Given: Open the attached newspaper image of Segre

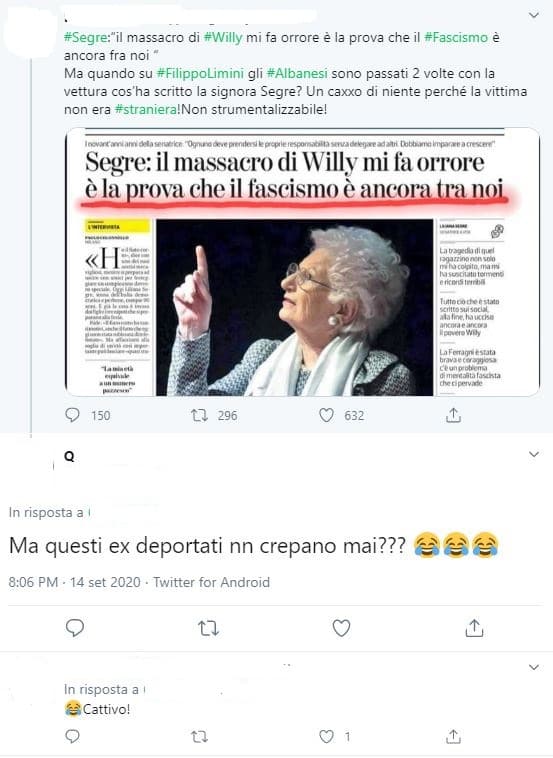Looking at the screenshot, I should (302, 262).
